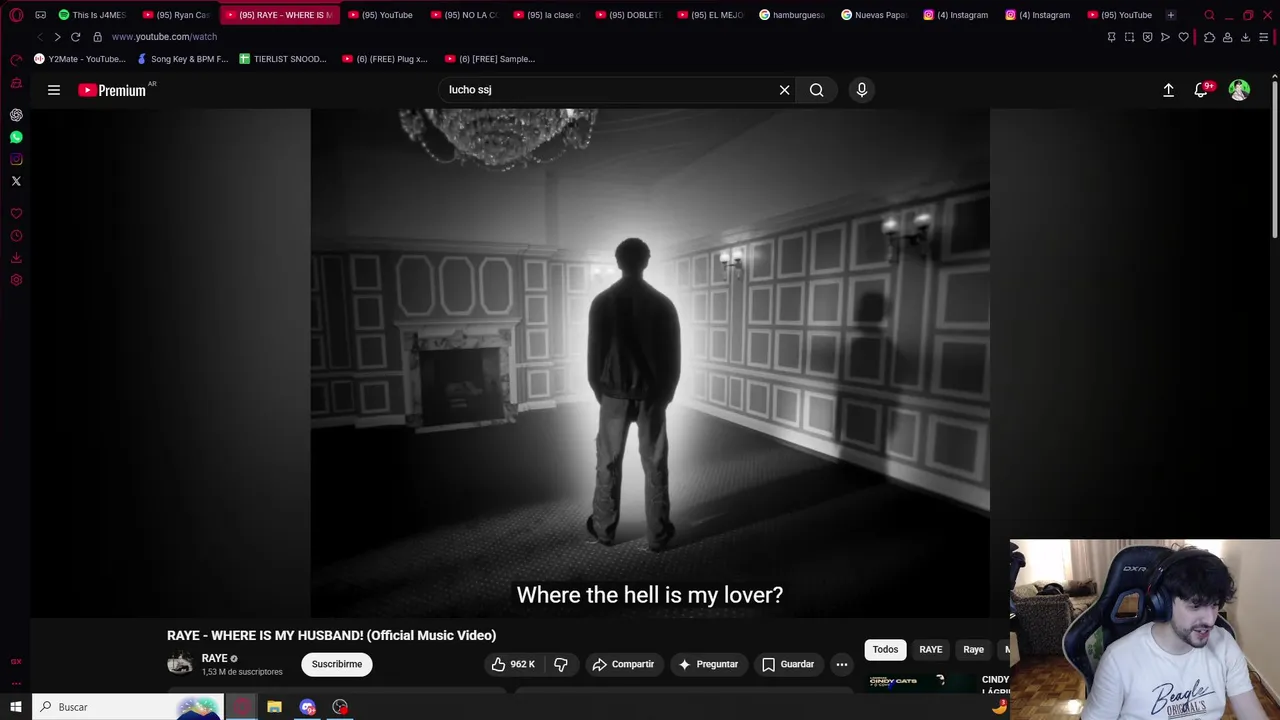Open the (6) (FREE) Plug bookmark
The image size is (1280, 720).
click(385, 59)
